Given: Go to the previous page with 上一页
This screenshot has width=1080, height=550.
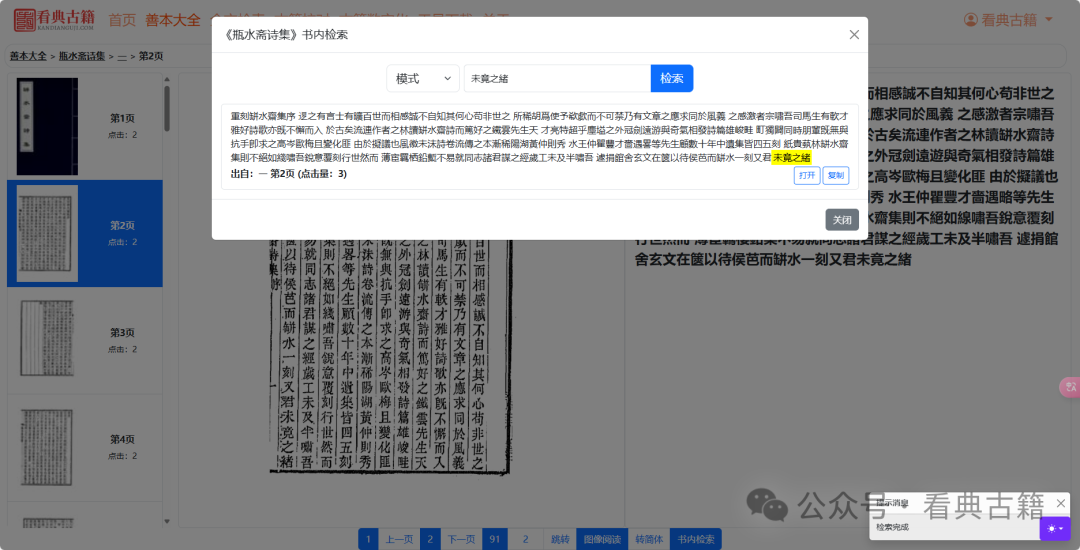Looking at the screenshot, I should pyautogui.click(x=399, y=539).
